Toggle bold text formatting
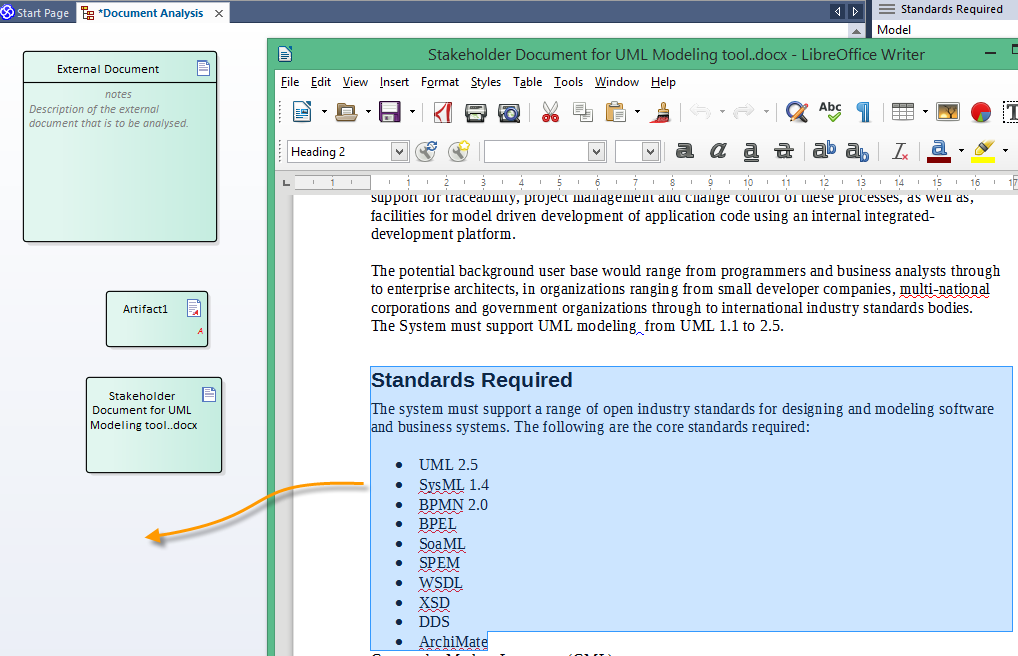Screen dimensions: 1018x656 pos(685,151)
